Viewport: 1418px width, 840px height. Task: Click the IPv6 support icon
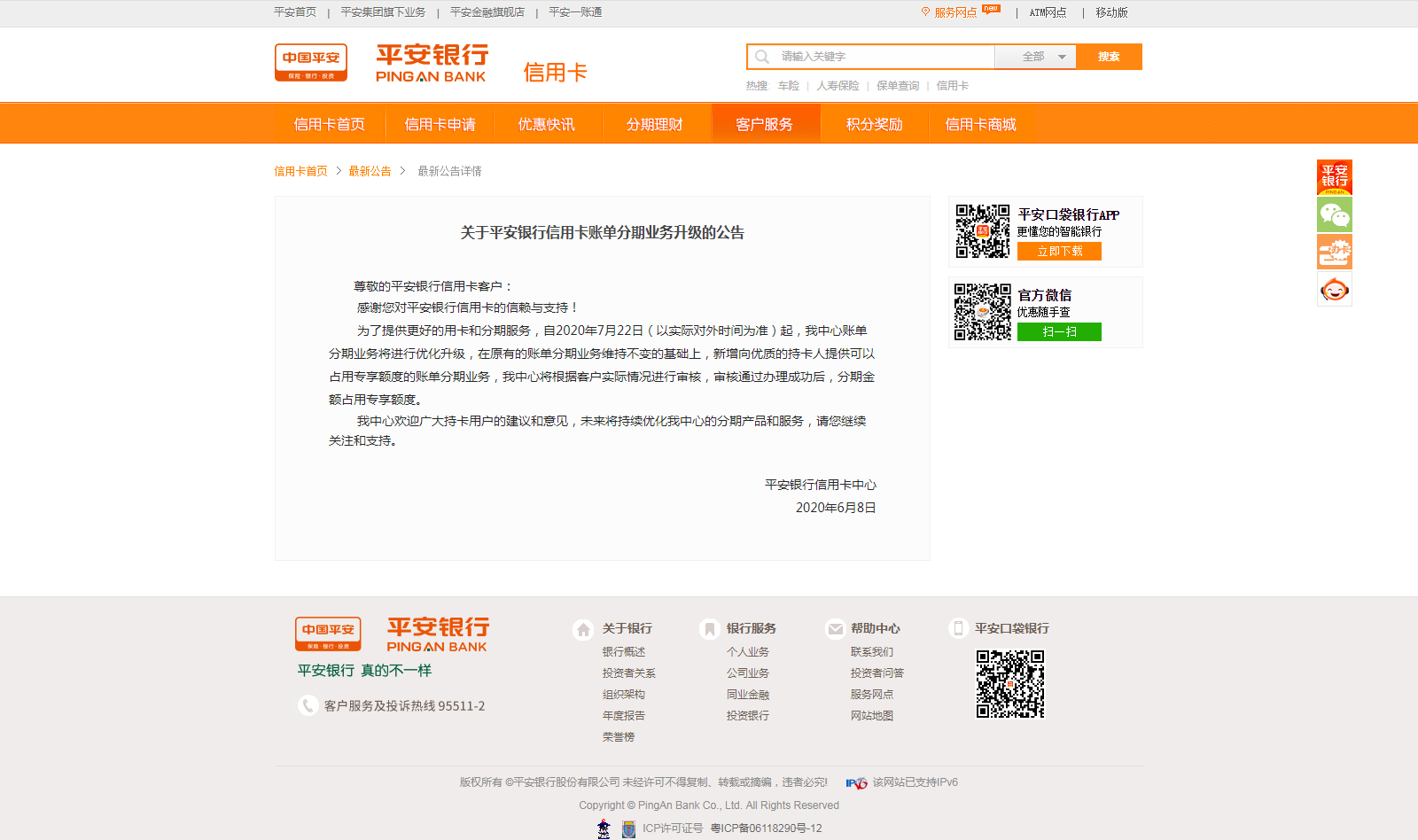[856, 782]
